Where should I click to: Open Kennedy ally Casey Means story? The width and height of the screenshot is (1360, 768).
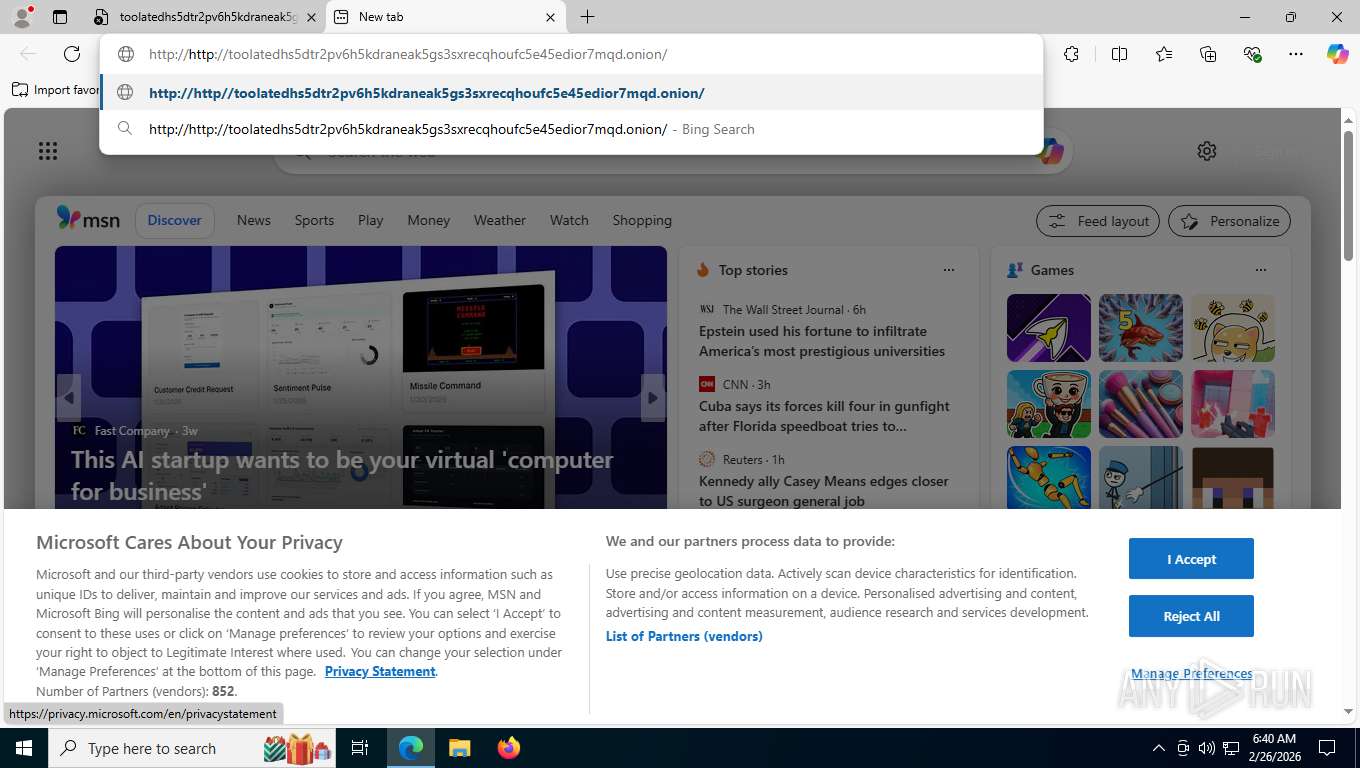(824, 491)
